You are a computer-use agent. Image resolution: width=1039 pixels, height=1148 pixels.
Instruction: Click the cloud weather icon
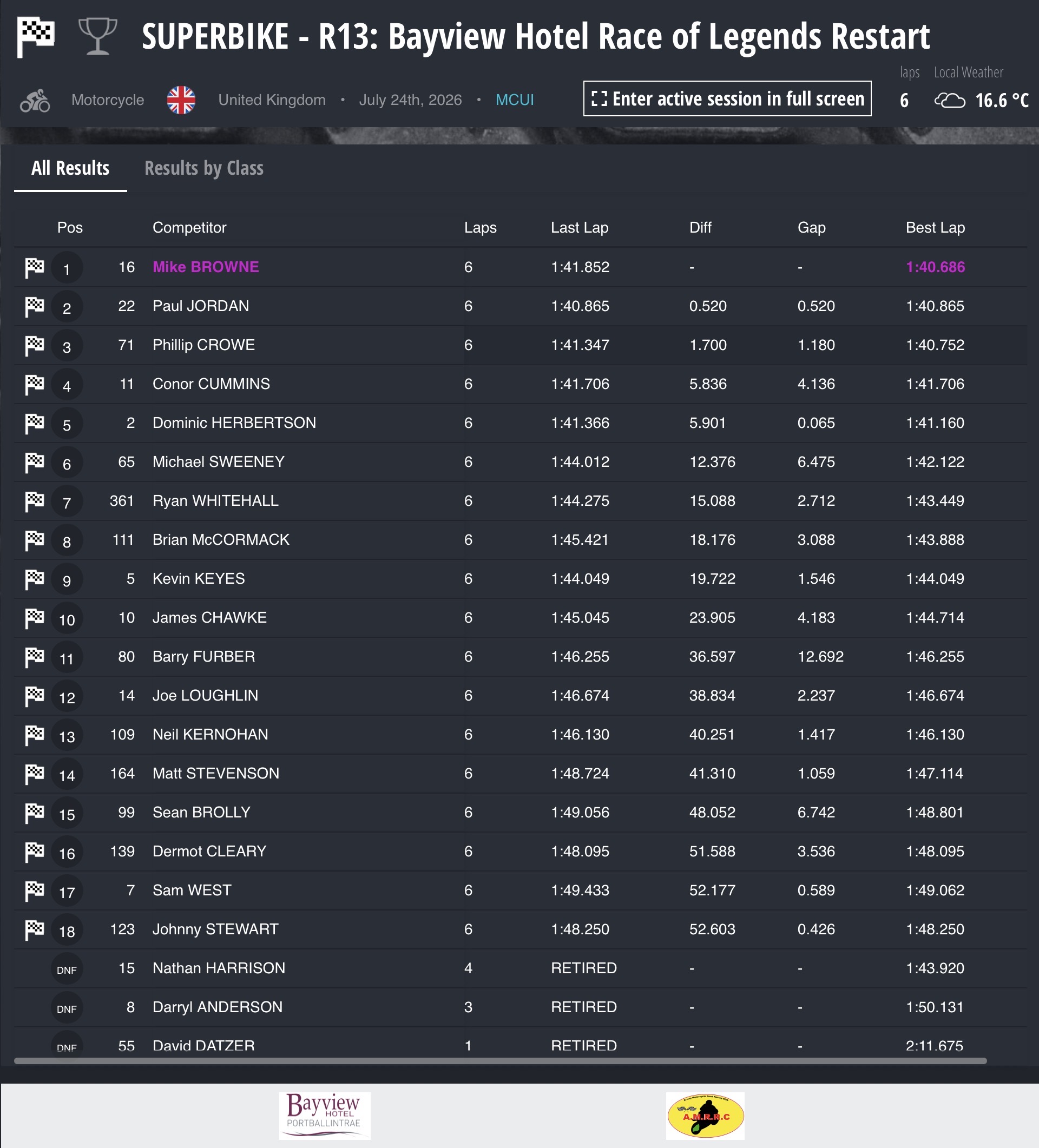point(950,101)
